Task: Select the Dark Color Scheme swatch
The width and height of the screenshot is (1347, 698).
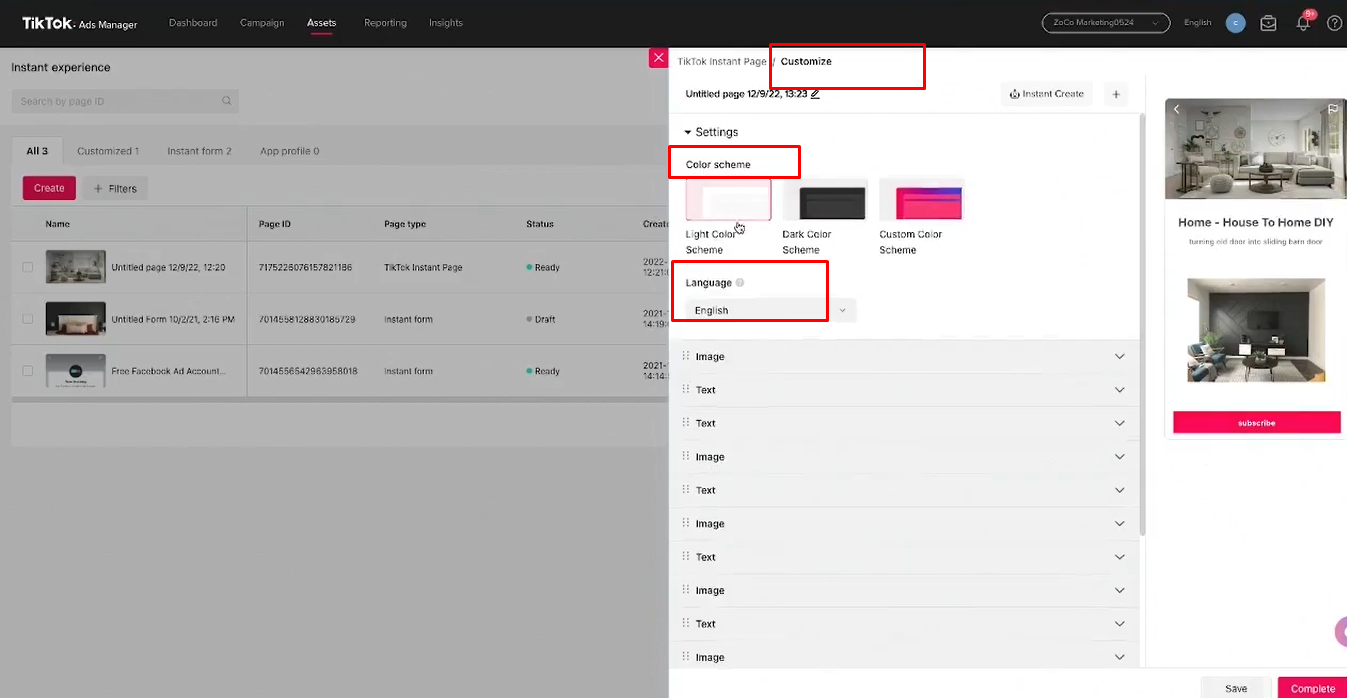Action: pyautogui.click(x=825, y=199)
